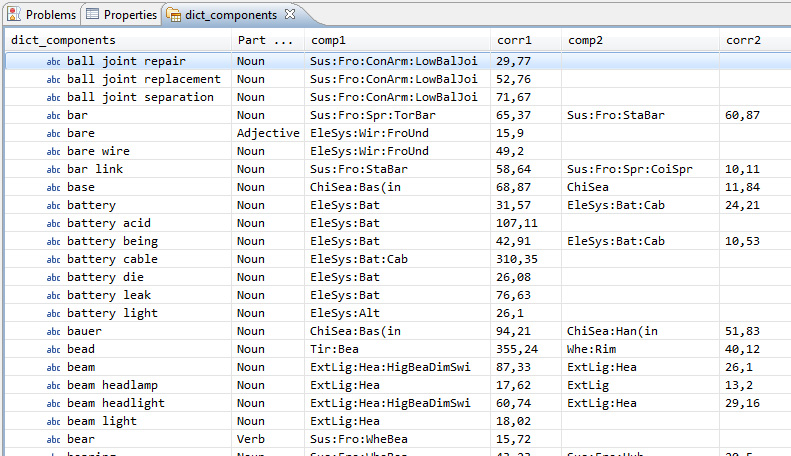The height and width of the screenshot is (456, 791).
Task: Click corr1 value 355,24 for bead
Action: [x=517, y=349]
